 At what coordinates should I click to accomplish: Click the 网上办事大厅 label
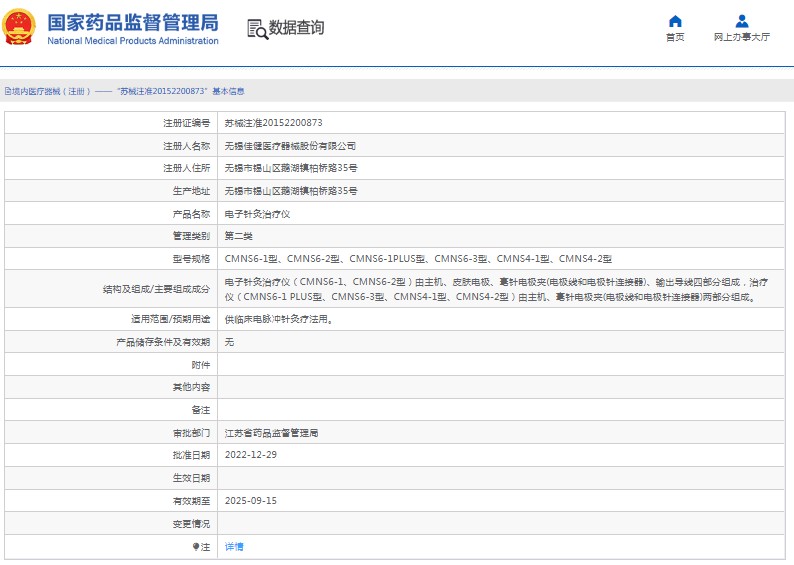pyautogui.click(x=742, y=37)
